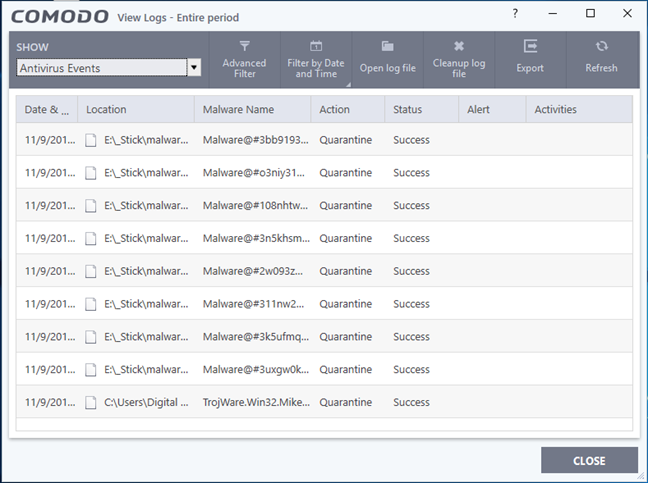Click the date cell of TrojWare.Win32.Mike row

50,402
